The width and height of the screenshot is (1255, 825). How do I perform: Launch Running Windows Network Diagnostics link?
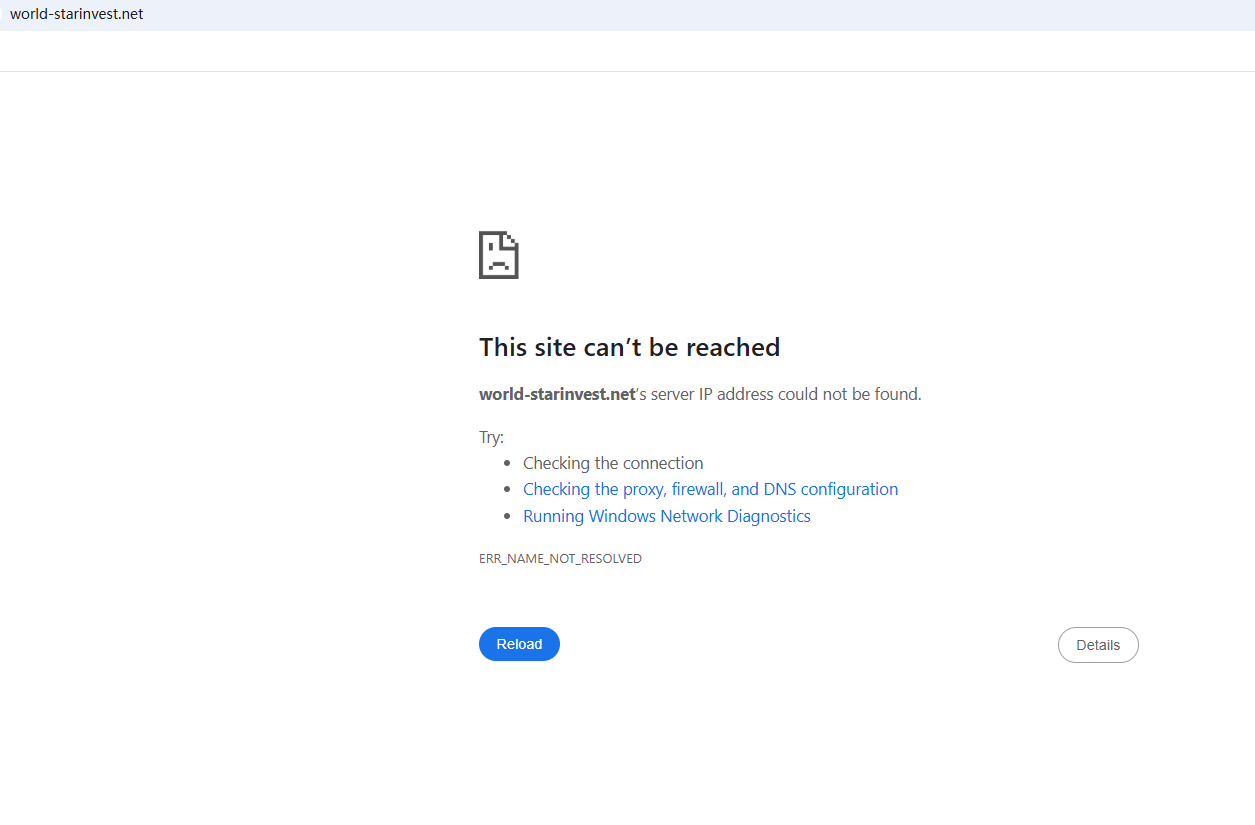coord(666,516)
